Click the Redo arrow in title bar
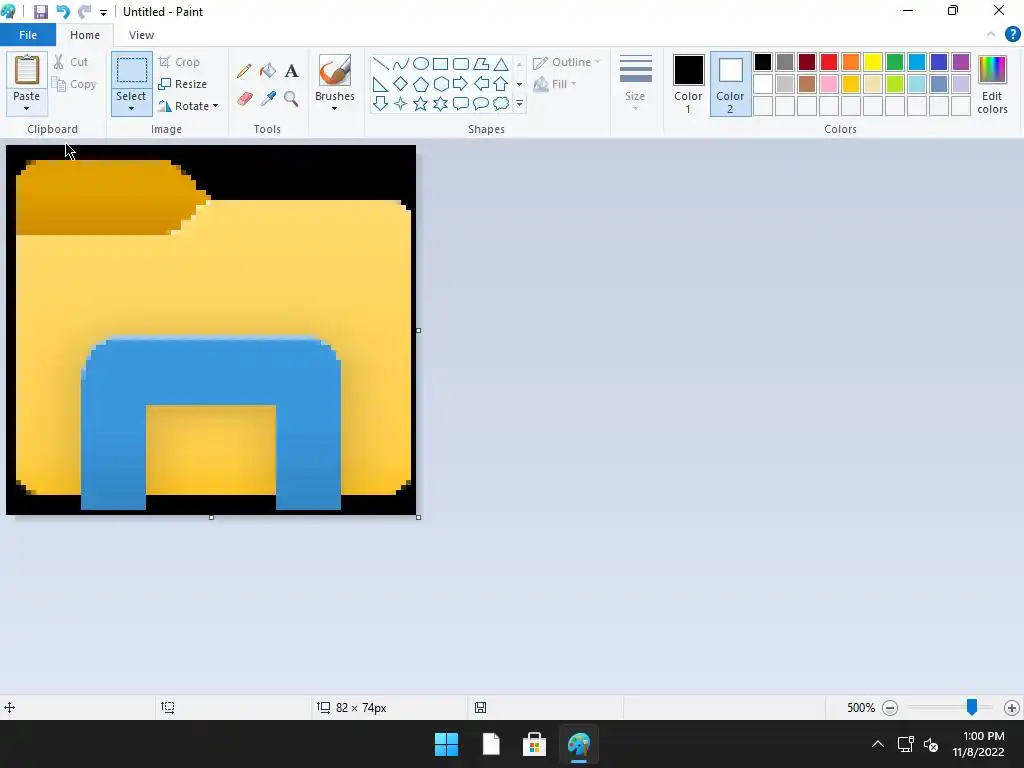This screenshot has height=768, width=1024. point(84,12)
